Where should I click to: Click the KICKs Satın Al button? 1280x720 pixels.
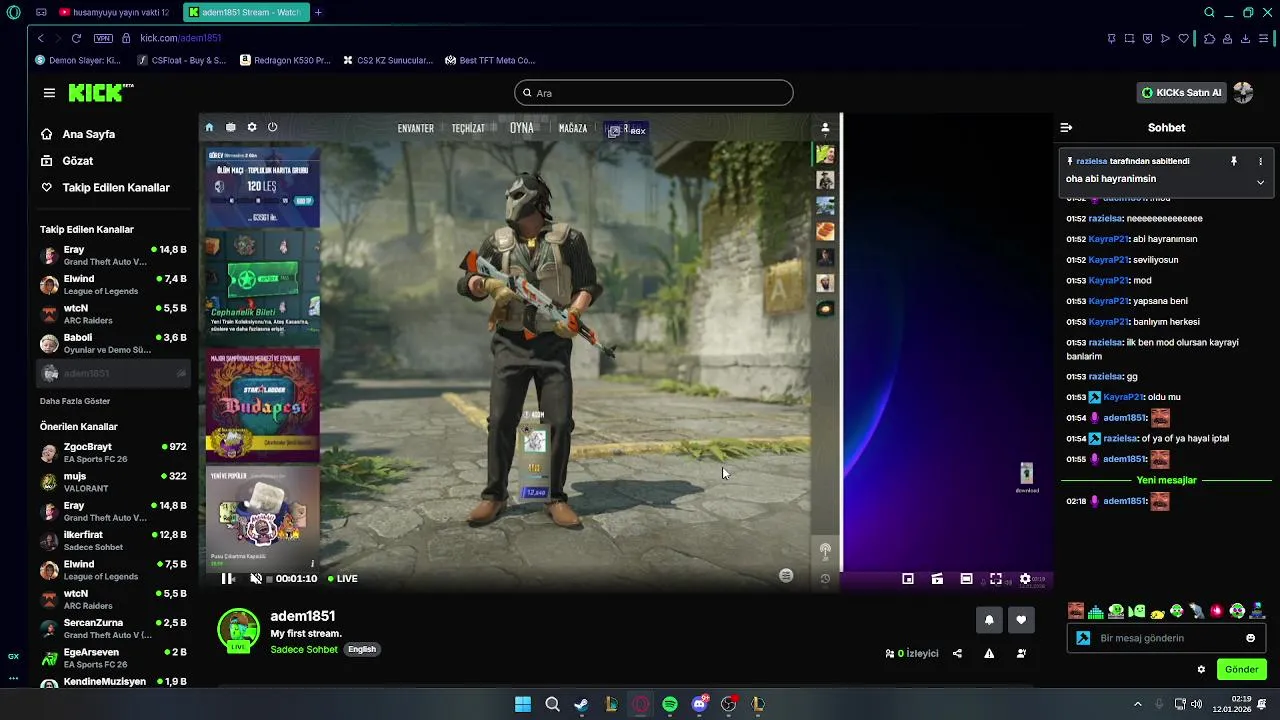[x=1181, y=93]
